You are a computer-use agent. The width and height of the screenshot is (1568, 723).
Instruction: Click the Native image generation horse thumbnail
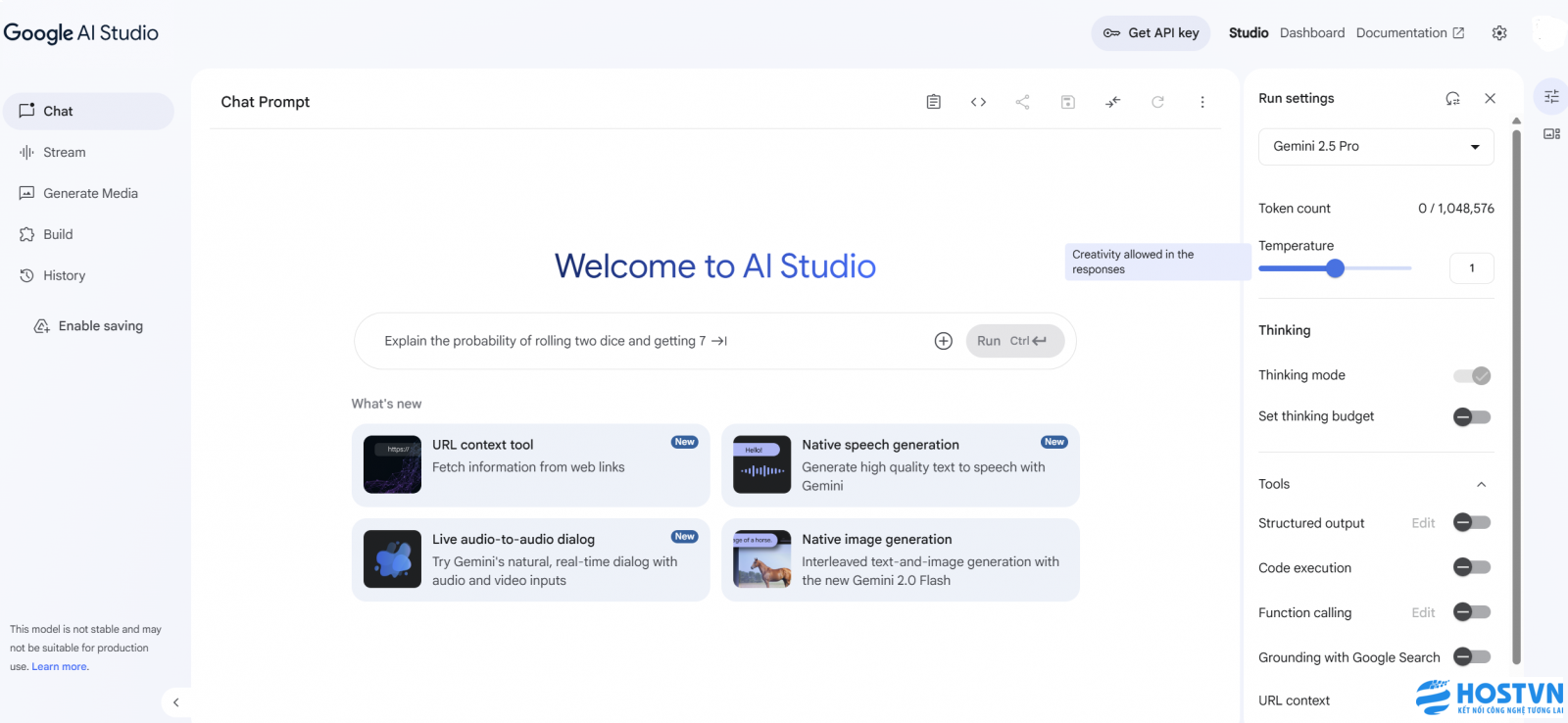point(761,559)
